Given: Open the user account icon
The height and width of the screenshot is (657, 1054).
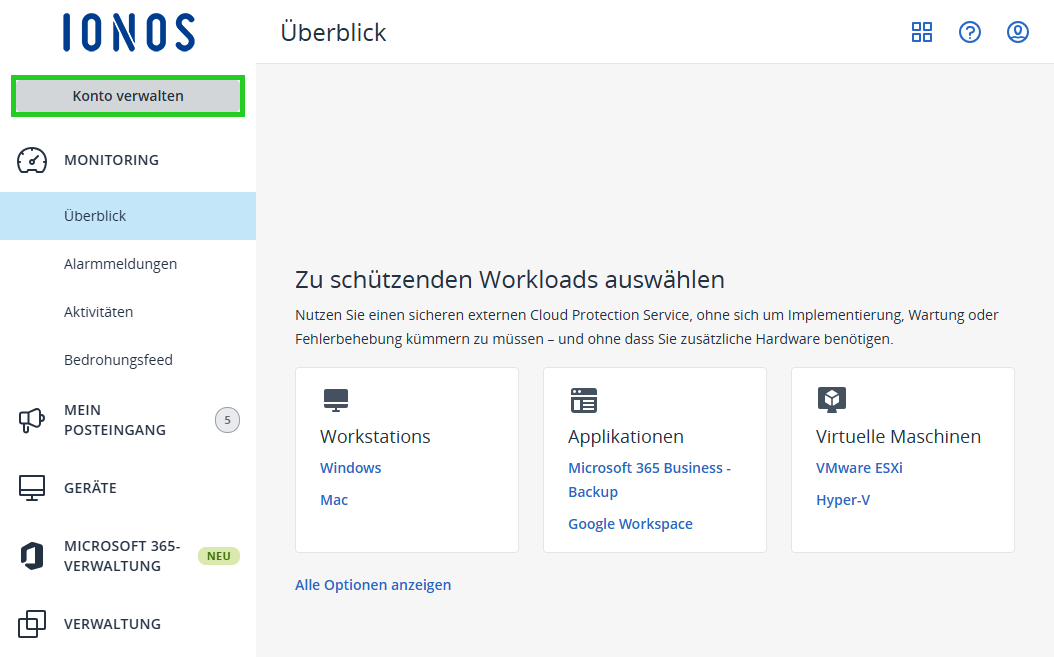Looking at the screenshot, I should click(x=1017, y=32).
